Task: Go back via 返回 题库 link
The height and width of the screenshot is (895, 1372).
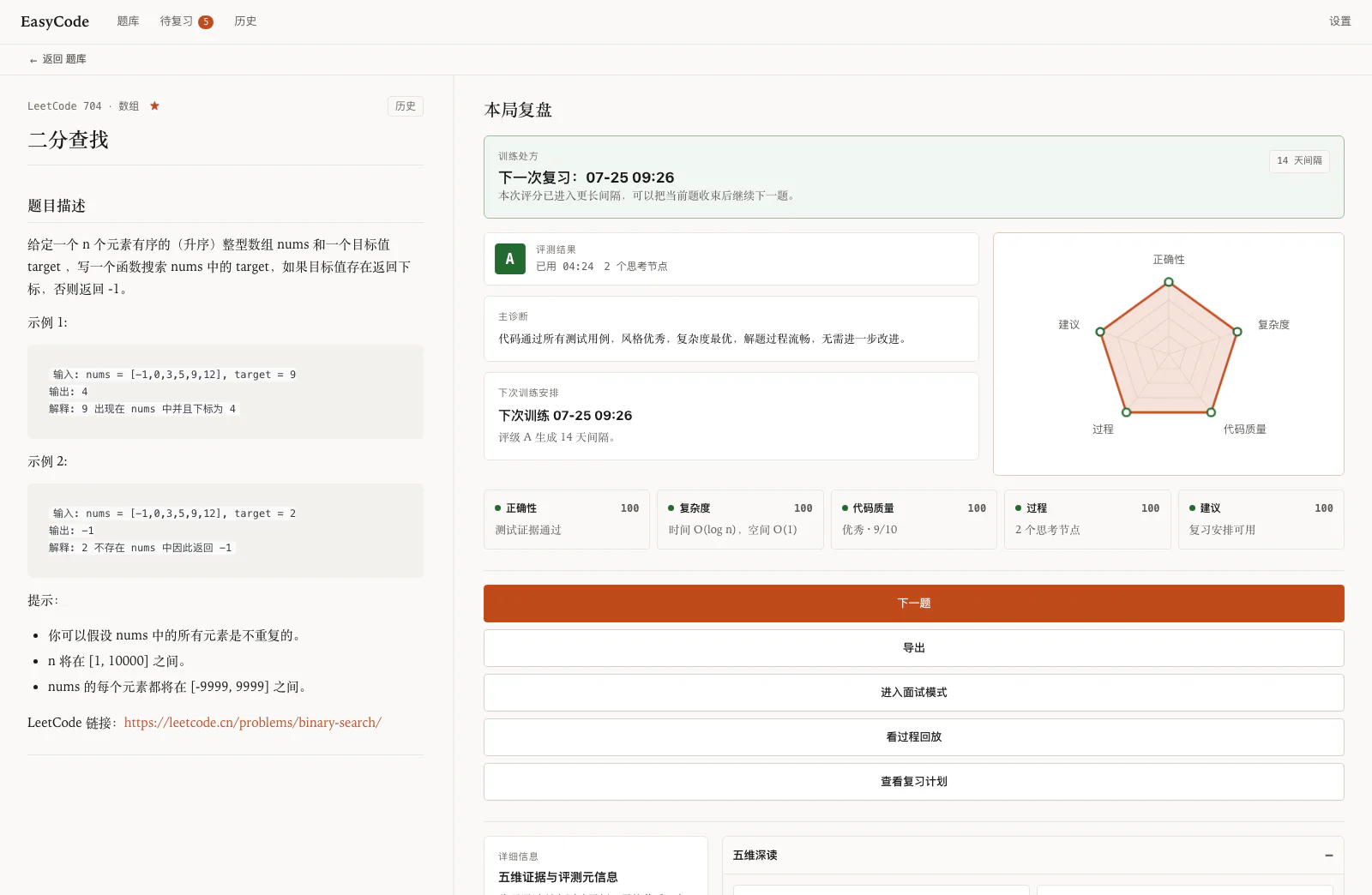Action: [x=57, y=59]
